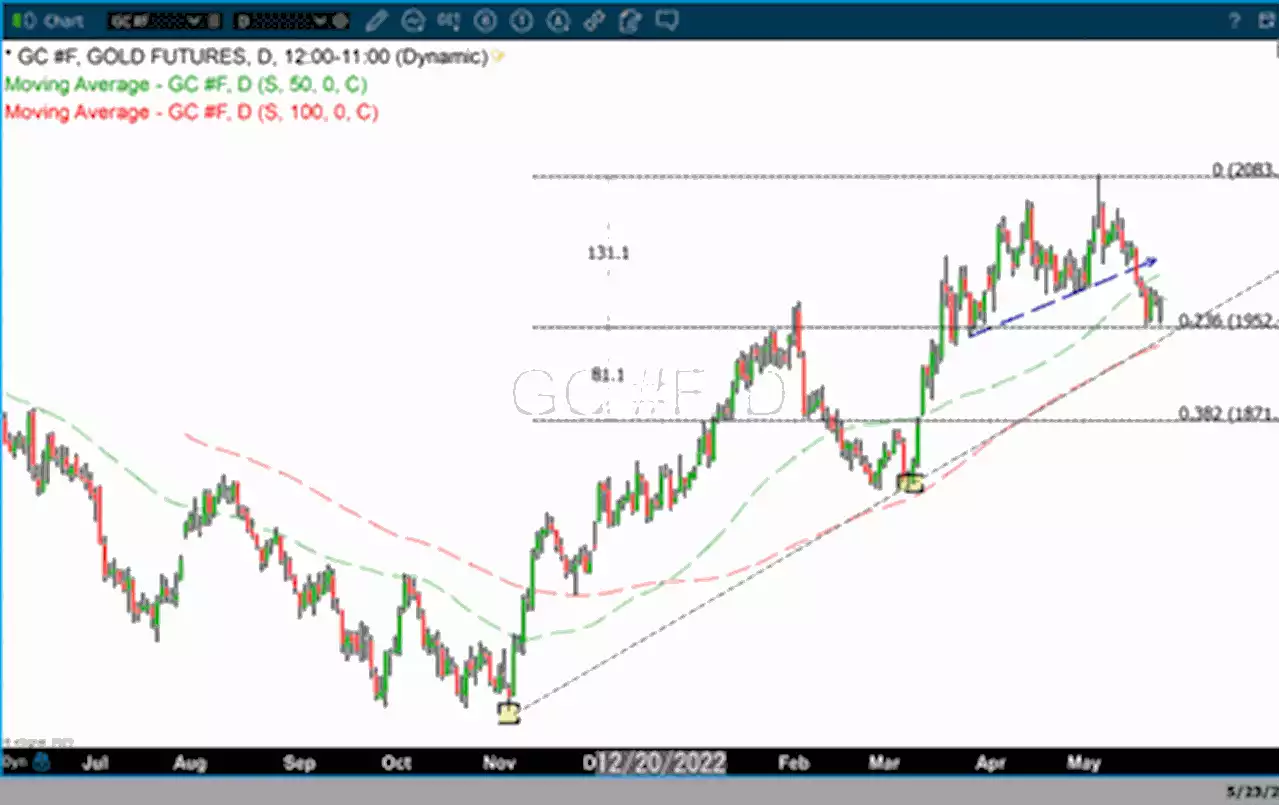
Task: Click the Sep label on the time axis
Action: click(x=299, y=763)
